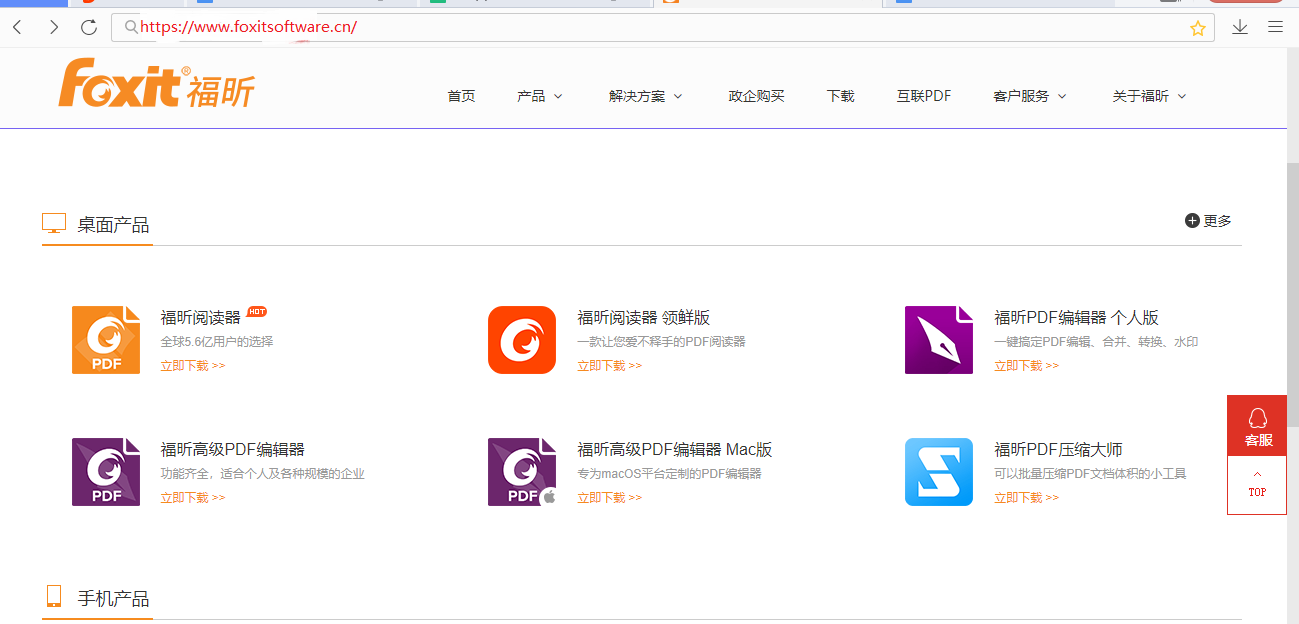This screenshot has height=624, width=1299.
Task: Click text 全球5.6亿用户的选择
Action: coord(217,342)
